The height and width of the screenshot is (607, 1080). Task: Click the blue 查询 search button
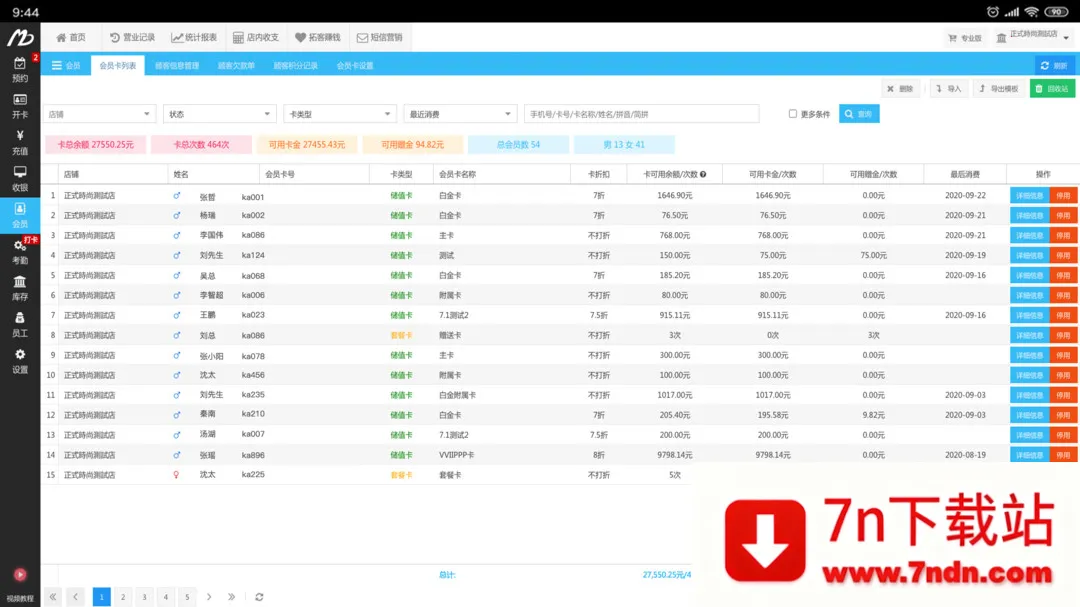[x=859, y=114]
